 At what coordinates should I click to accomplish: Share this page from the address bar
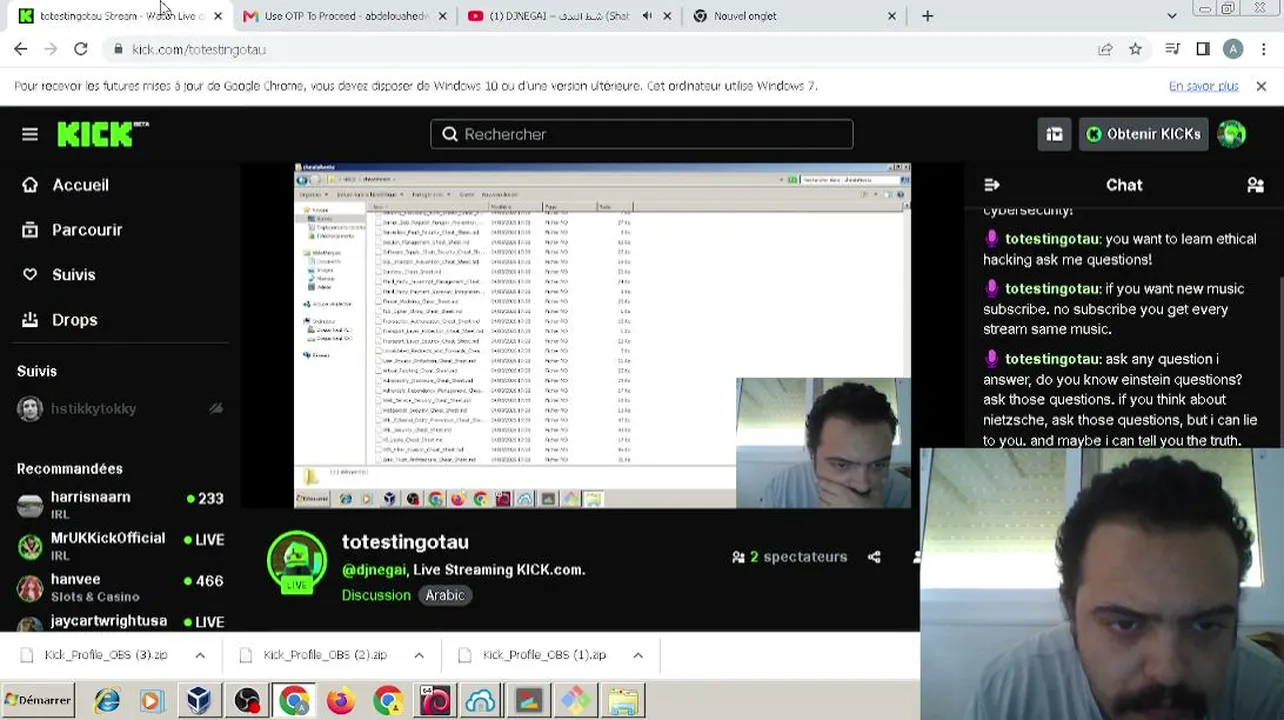(x=1105, y=49)
